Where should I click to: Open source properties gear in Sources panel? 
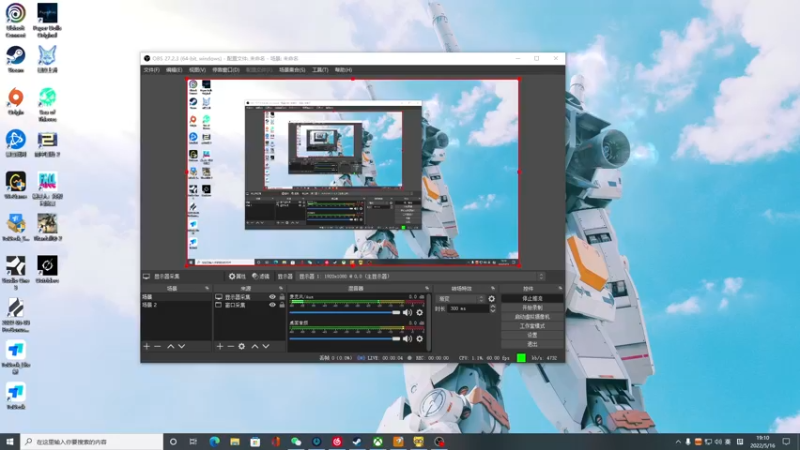(x=241, y=346)
